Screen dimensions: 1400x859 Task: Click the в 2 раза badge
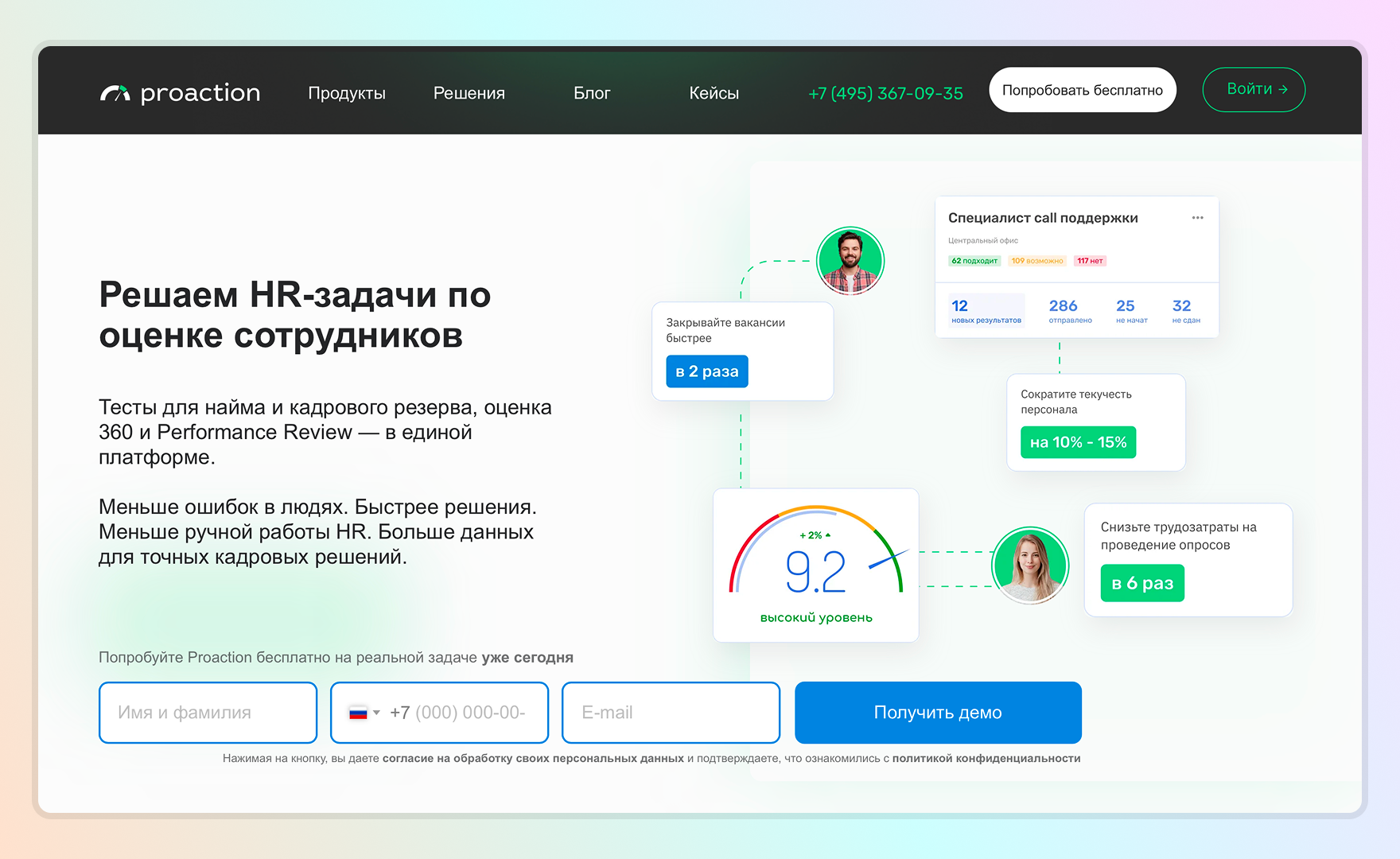[707, 371]
